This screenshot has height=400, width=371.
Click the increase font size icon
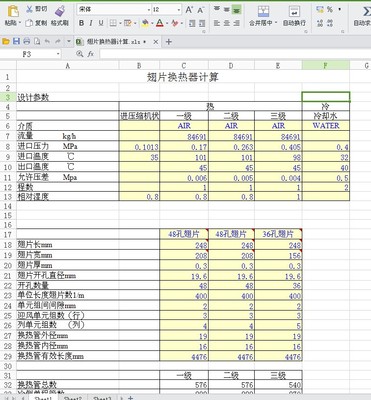coord(189,10)
